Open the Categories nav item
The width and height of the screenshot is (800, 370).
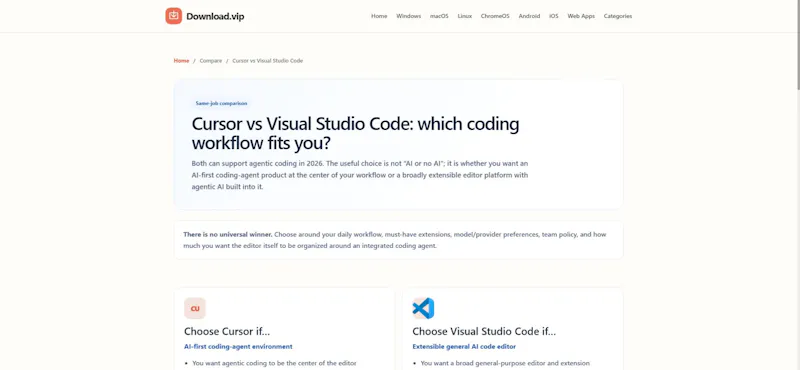click(618, 16)
